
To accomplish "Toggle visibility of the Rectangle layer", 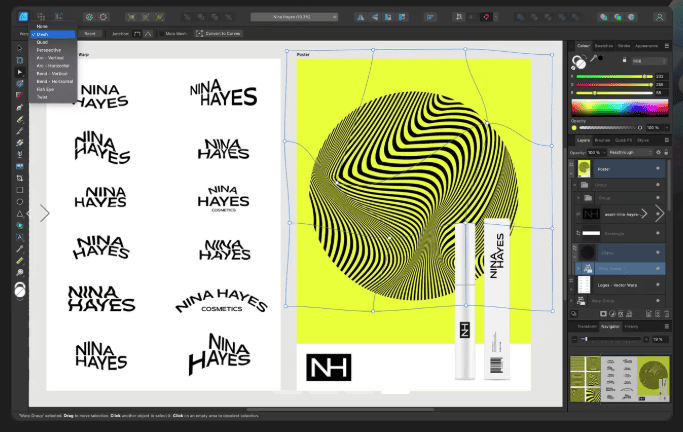I will pos(658,233).
